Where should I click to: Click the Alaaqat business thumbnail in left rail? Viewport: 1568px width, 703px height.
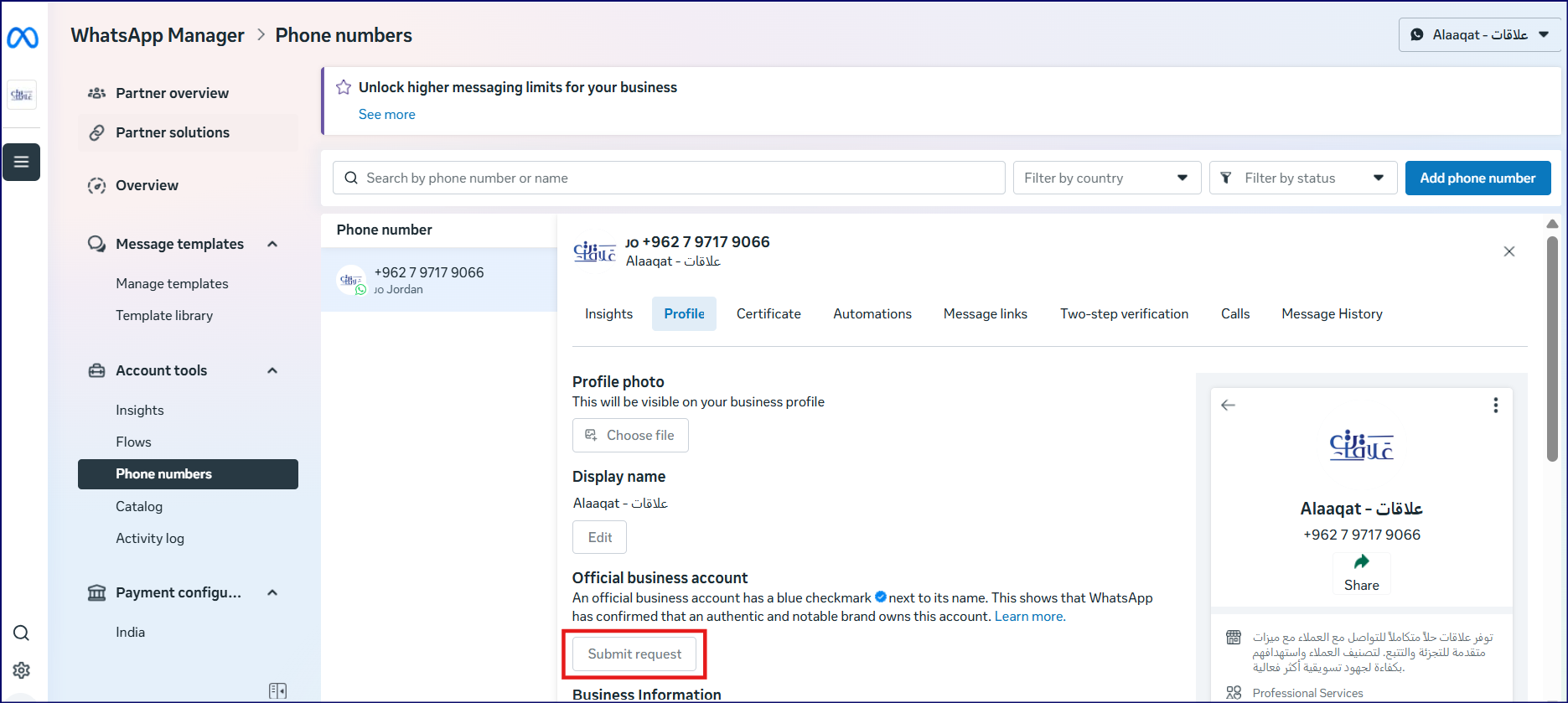22,95
